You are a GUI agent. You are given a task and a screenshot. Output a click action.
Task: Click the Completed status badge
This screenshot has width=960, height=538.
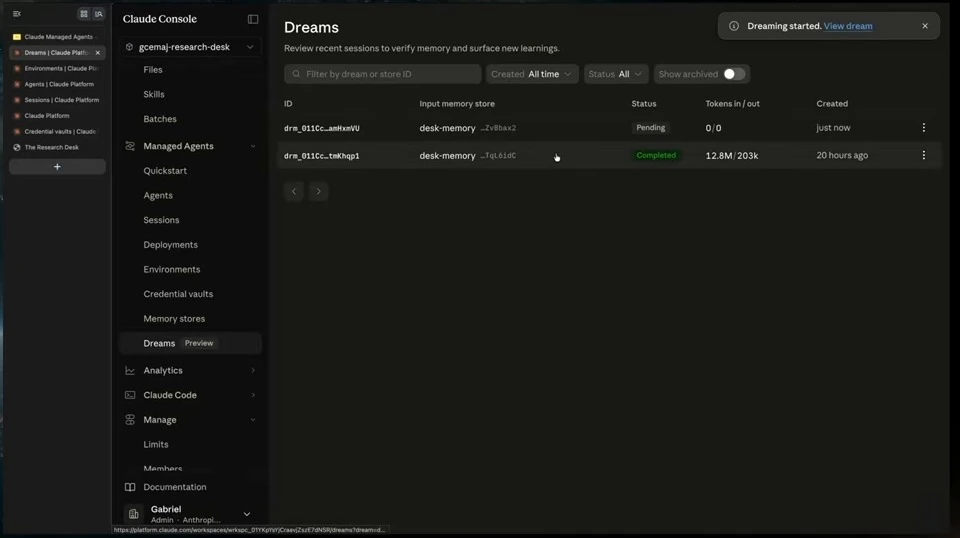tap(656, 155)
